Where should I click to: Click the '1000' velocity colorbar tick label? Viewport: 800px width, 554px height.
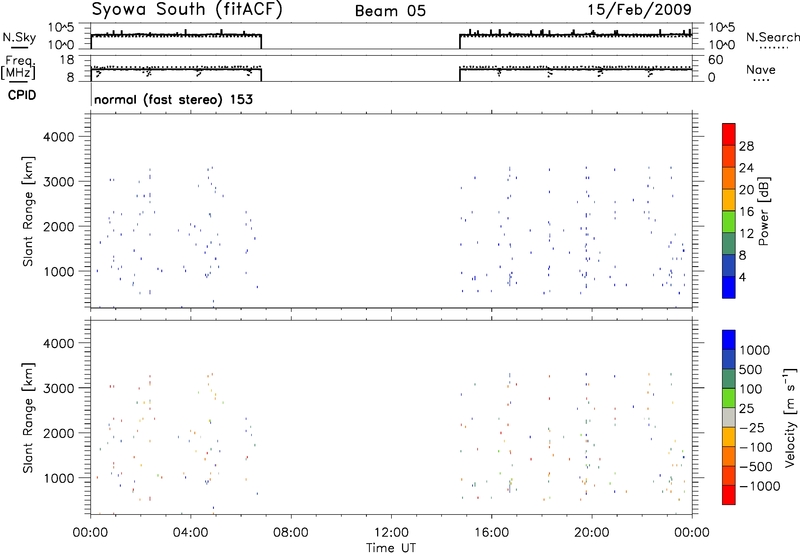point(755,350)
